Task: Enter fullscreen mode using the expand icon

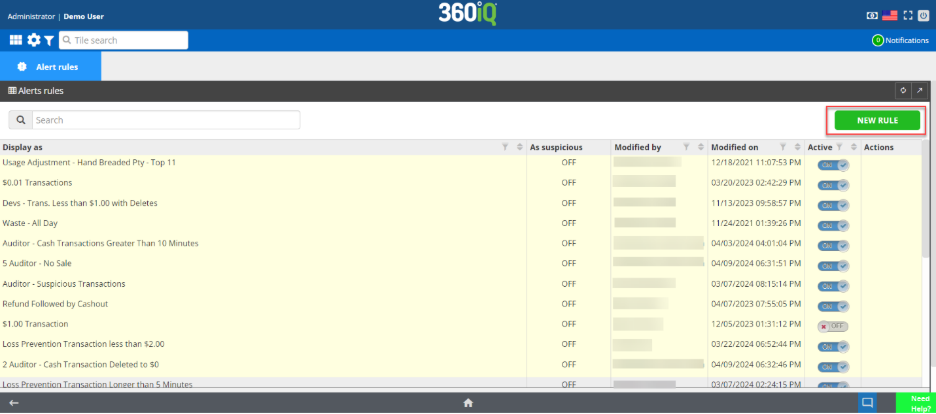Action: point(907,16)
